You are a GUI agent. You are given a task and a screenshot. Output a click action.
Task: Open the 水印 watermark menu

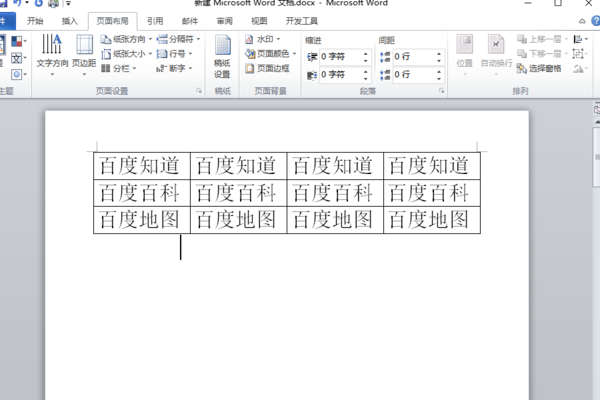(262, 39)
